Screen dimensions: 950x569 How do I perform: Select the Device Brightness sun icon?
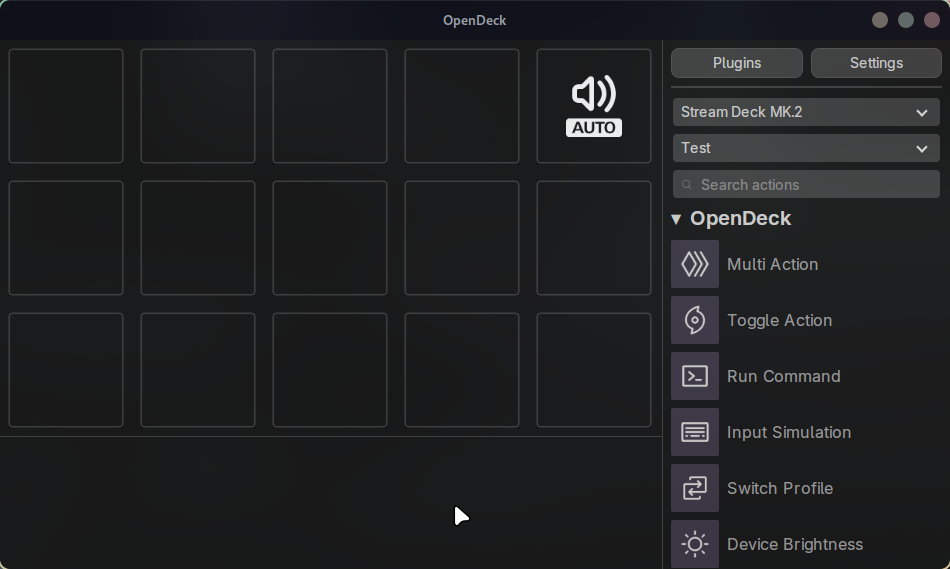pyautogui.click(x=695, y=544)
